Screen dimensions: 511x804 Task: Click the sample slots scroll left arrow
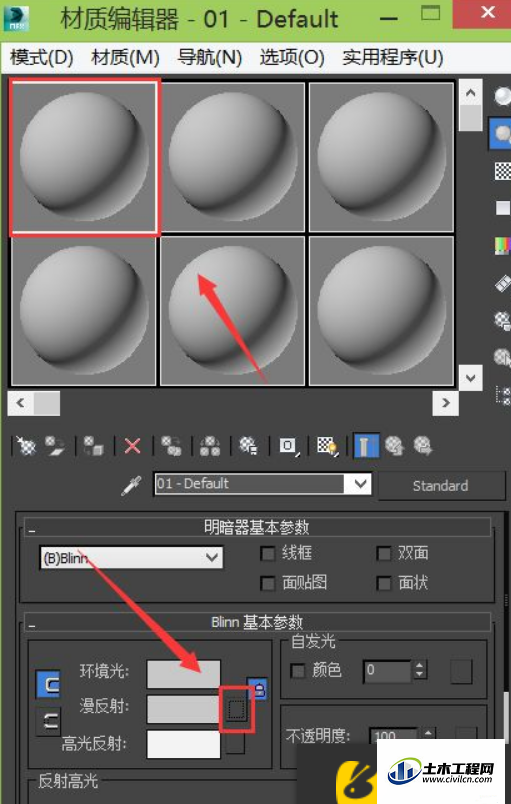(x=21, y=403)
